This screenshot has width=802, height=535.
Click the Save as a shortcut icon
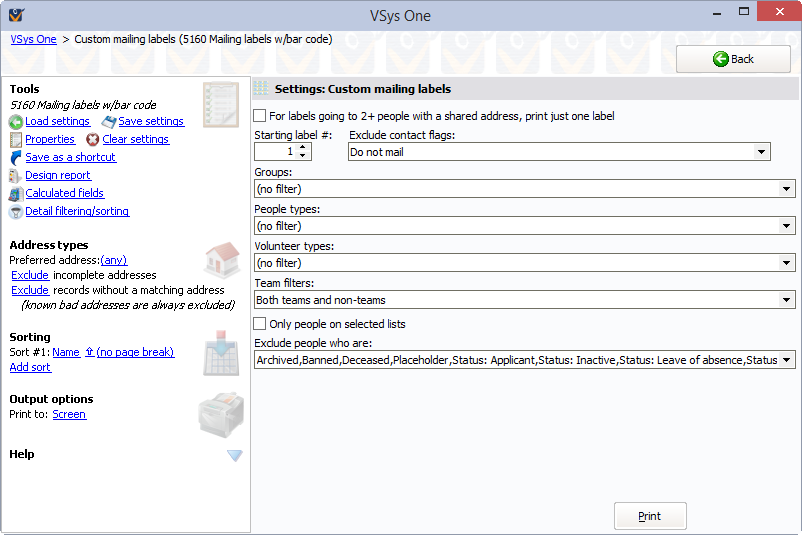pyautogui.click(x=16, y=158)
